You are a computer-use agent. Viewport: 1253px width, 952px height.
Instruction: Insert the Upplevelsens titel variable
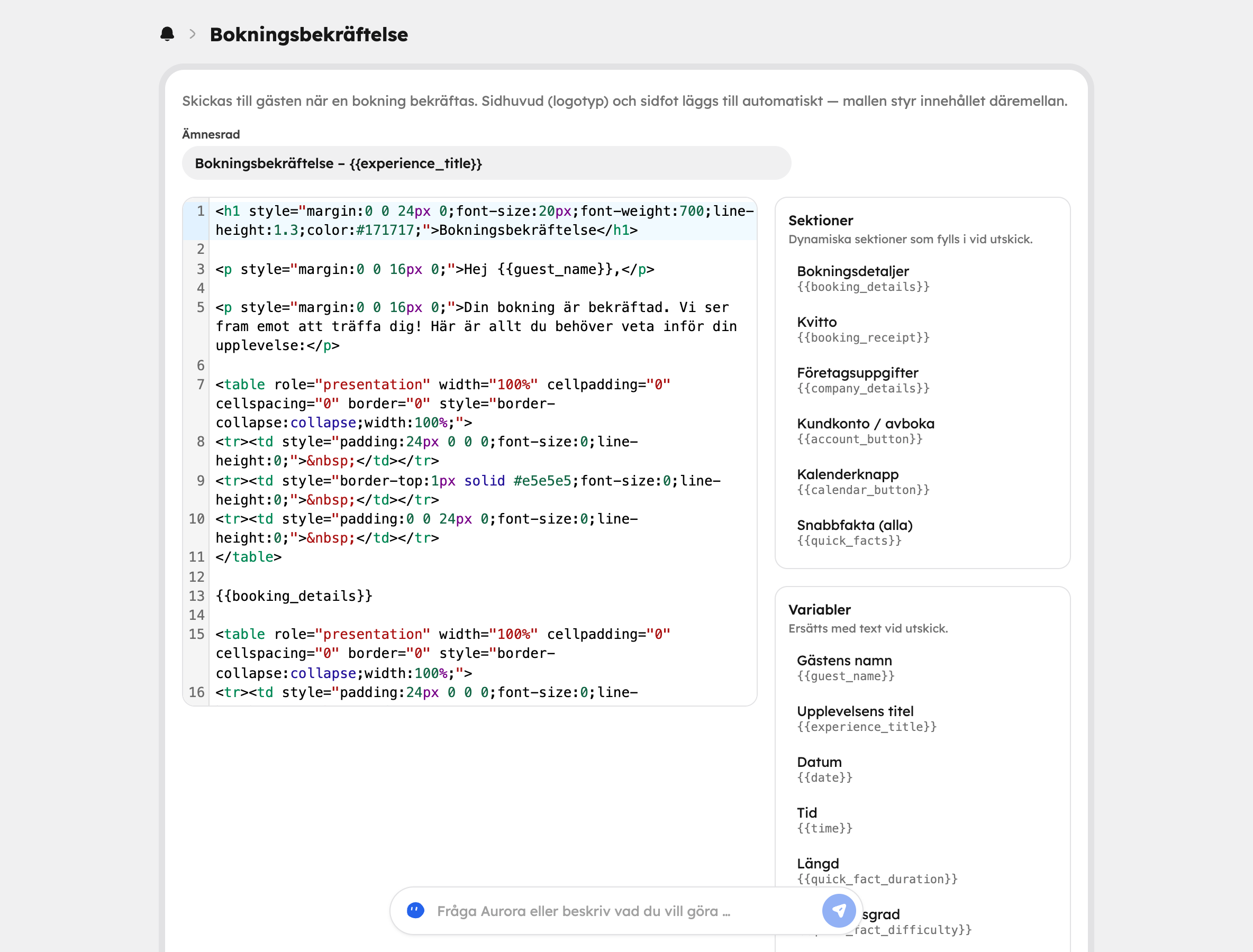pyautogui.click(x=922, y=719)
